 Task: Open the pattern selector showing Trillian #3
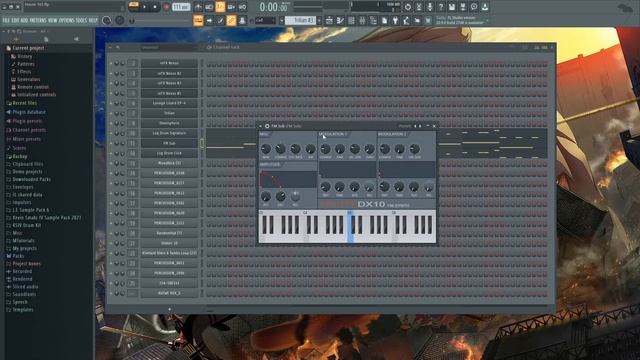[x=301, y=20]
